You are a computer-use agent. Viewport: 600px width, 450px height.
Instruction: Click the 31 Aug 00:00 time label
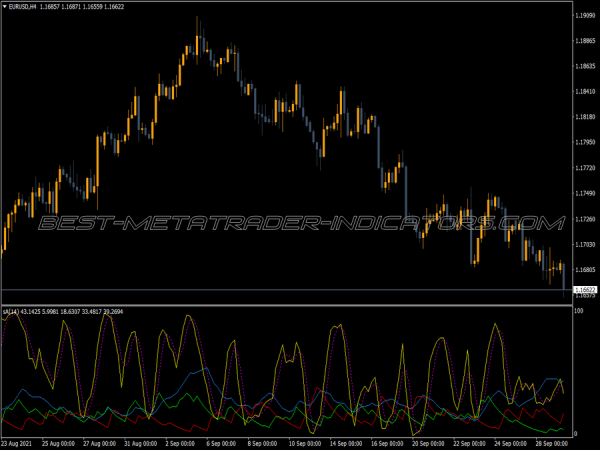(140, 444)
